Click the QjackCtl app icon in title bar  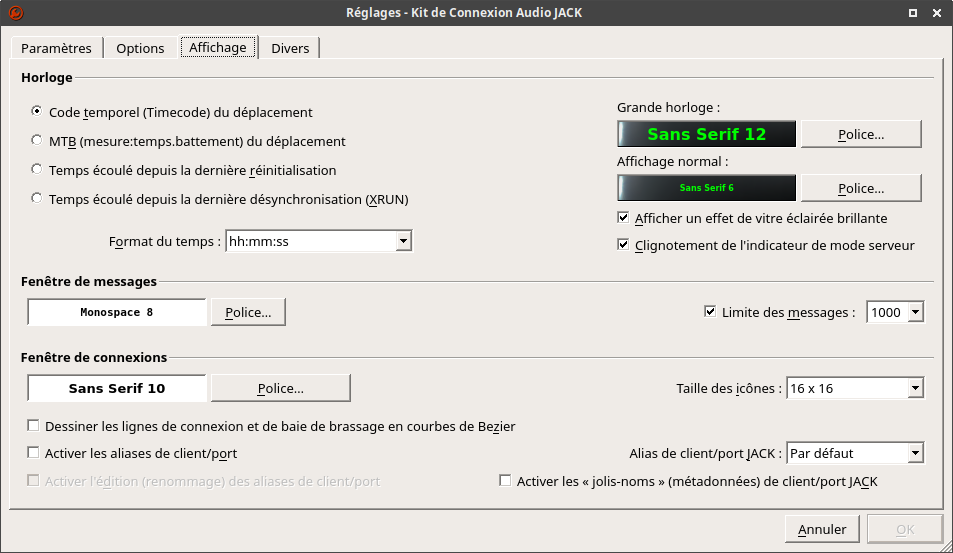(16, 13)
